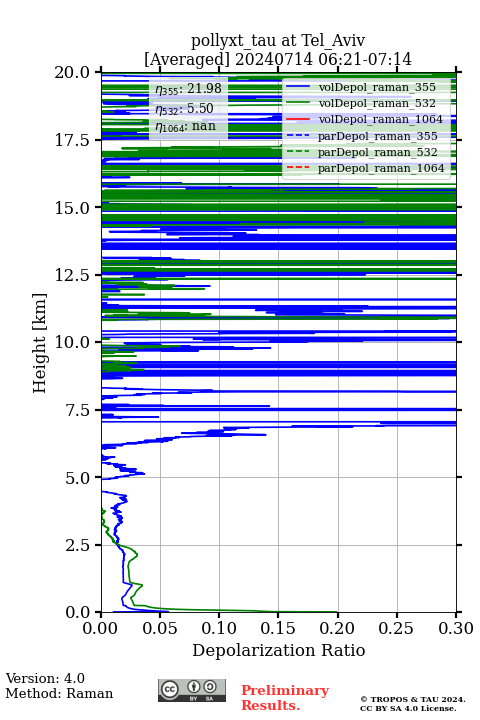Click the parDepol_raman_1064 dashed legend entry
The height and width of the screenshot is (720, 480).
click(x=365, y=168)
